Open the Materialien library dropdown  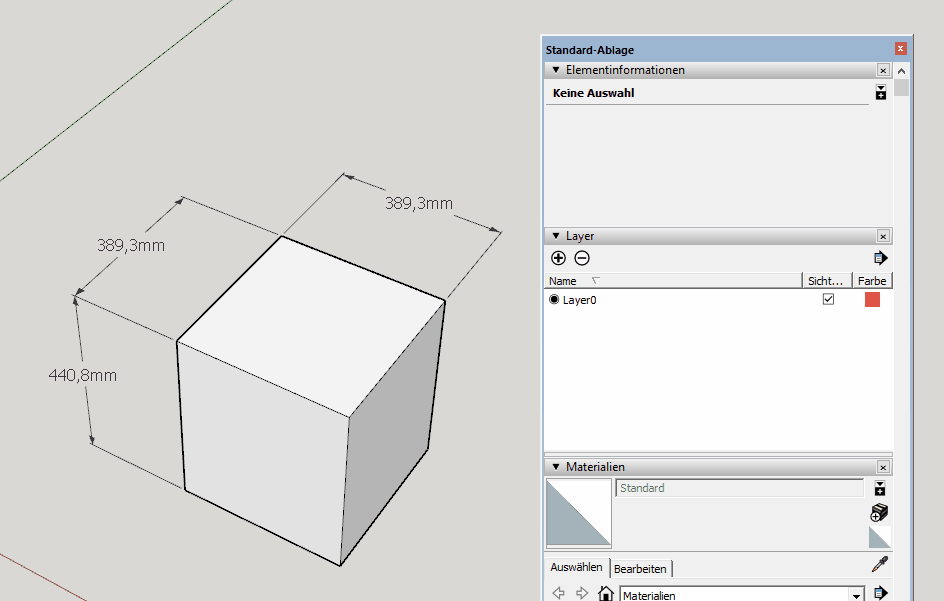tap(857, 595)
